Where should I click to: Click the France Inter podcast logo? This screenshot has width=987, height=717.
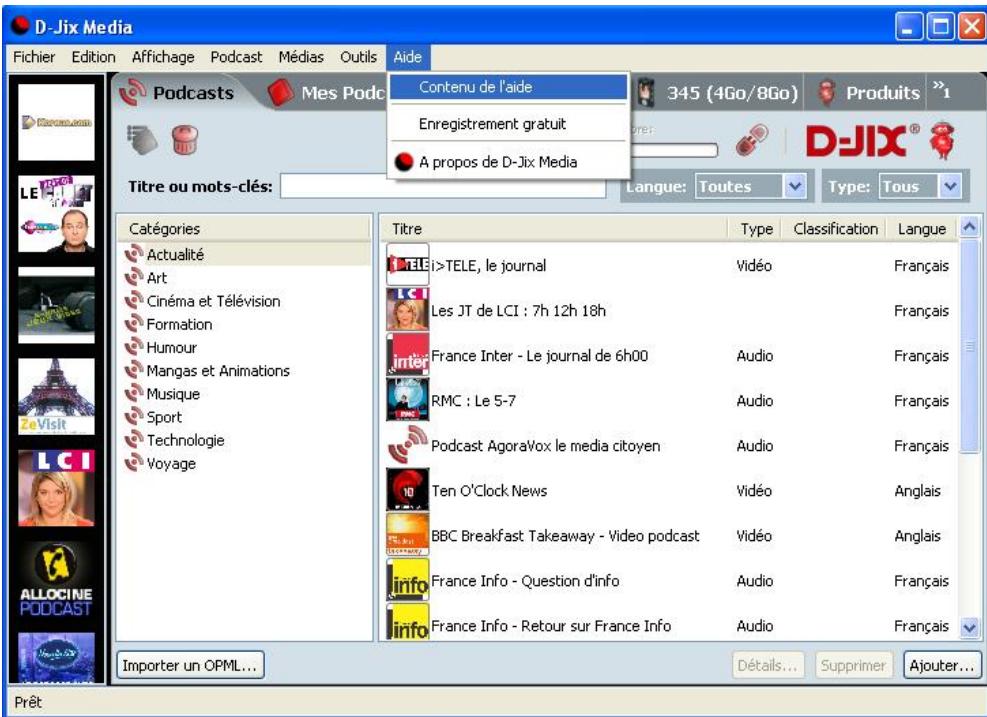[x=407, y=355]
